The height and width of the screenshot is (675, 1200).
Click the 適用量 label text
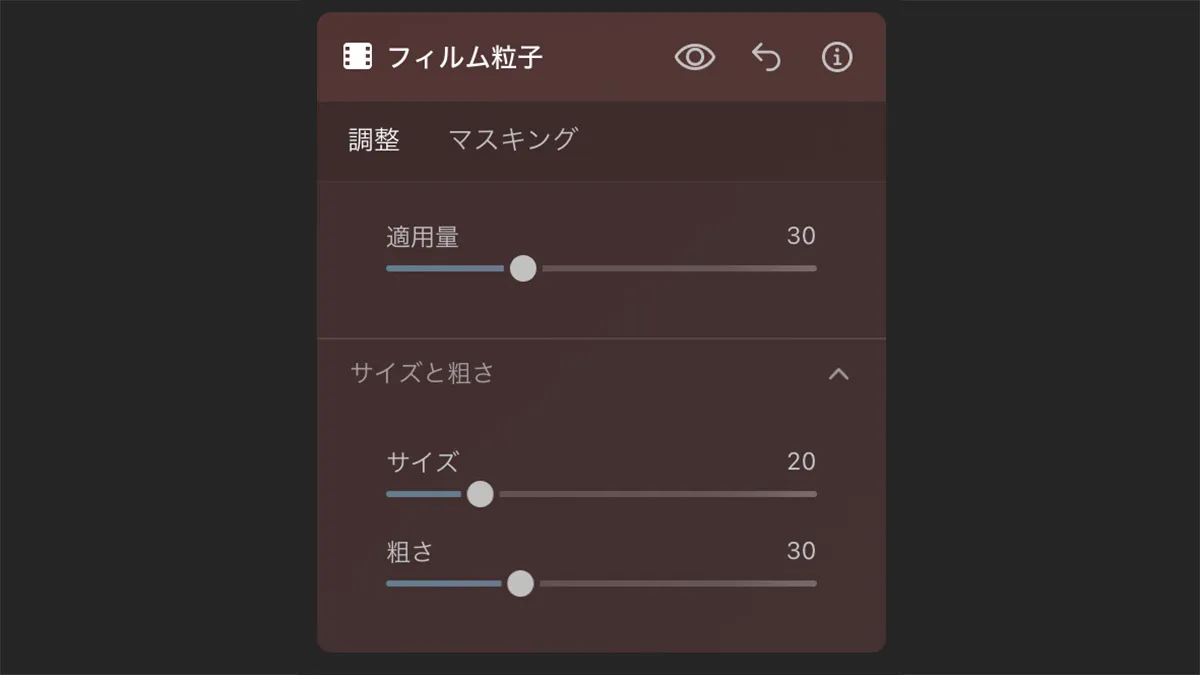coord(422,237)
